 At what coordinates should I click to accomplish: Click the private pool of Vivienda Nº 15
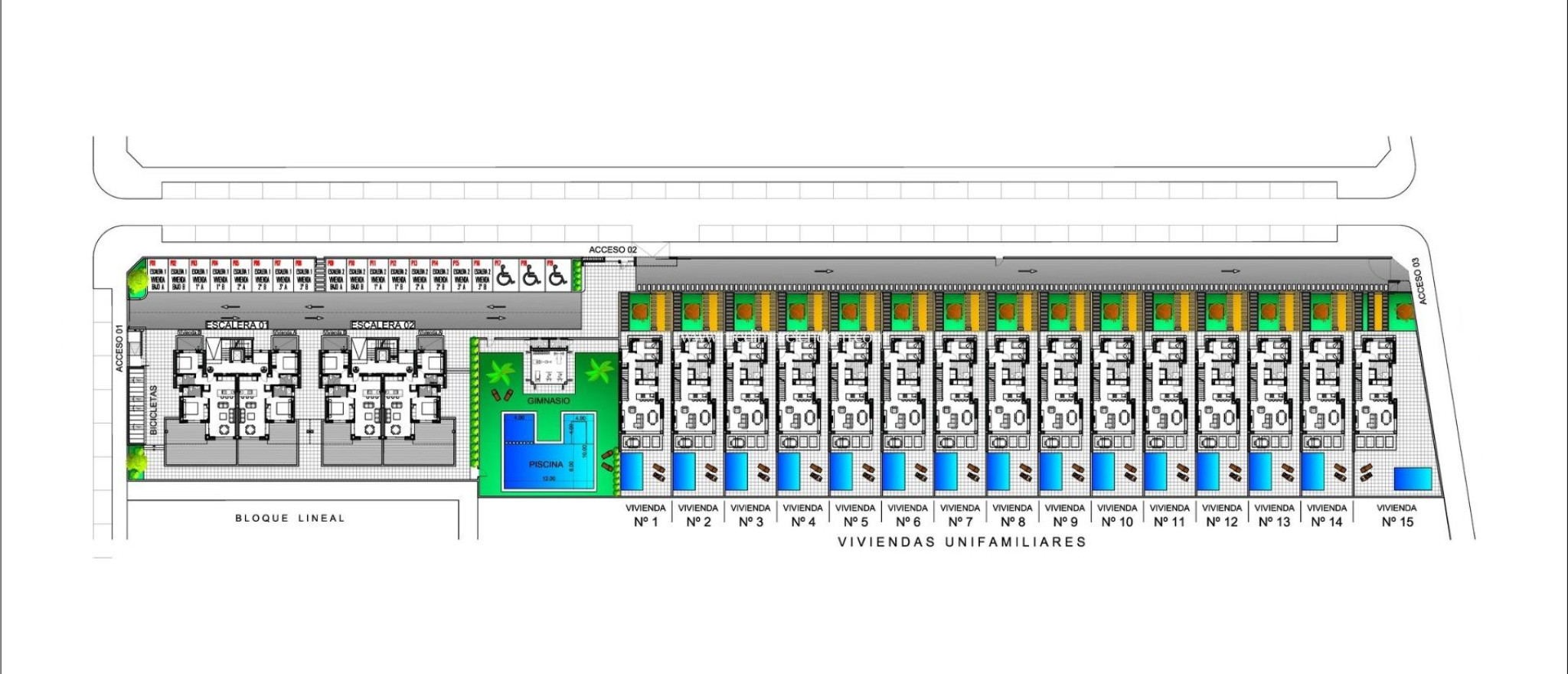[x=1413, y=479]
